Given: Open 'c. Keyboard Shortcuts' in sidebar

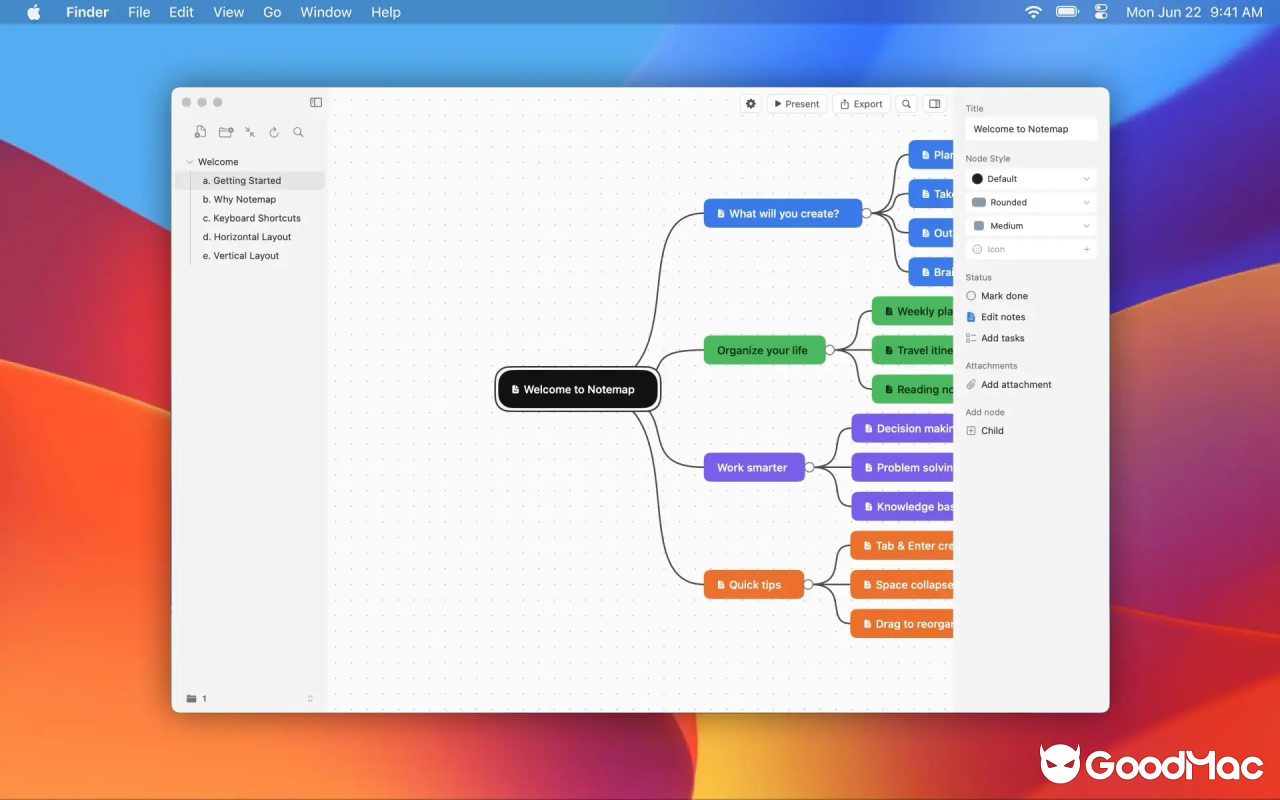Looking at the screenshot, I should pos(250,218).
